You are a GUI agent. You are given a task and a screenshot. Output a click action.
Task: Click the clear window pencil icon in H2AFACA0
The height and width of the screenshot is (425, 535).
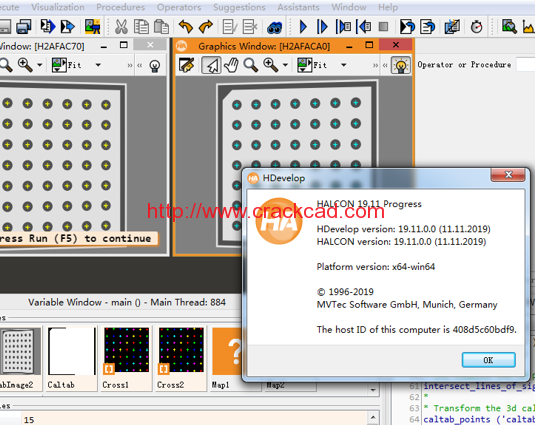pos(186,65)
